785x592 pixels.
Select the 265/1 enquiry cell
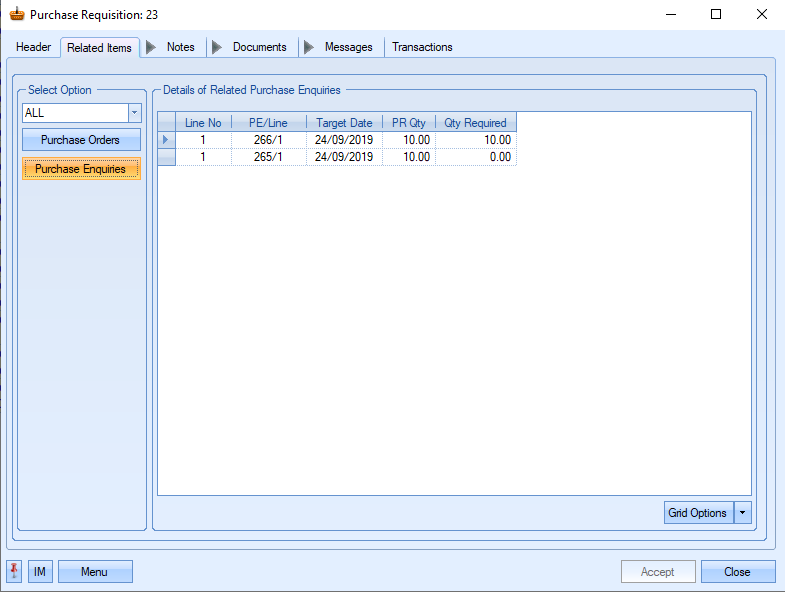click(x=267, y=157)
